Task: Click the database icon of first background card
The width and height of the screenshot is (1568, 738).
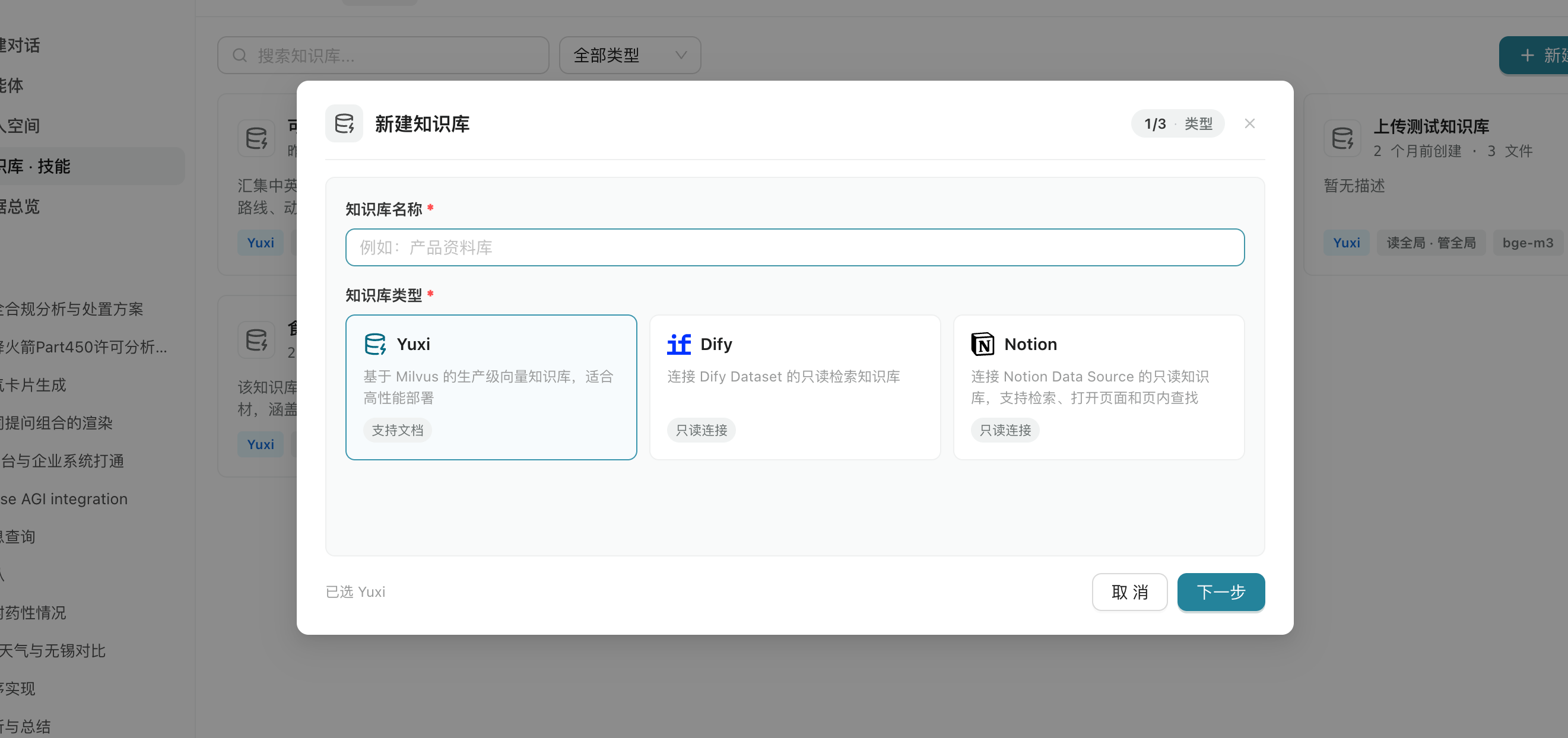Action: (256, 138)
